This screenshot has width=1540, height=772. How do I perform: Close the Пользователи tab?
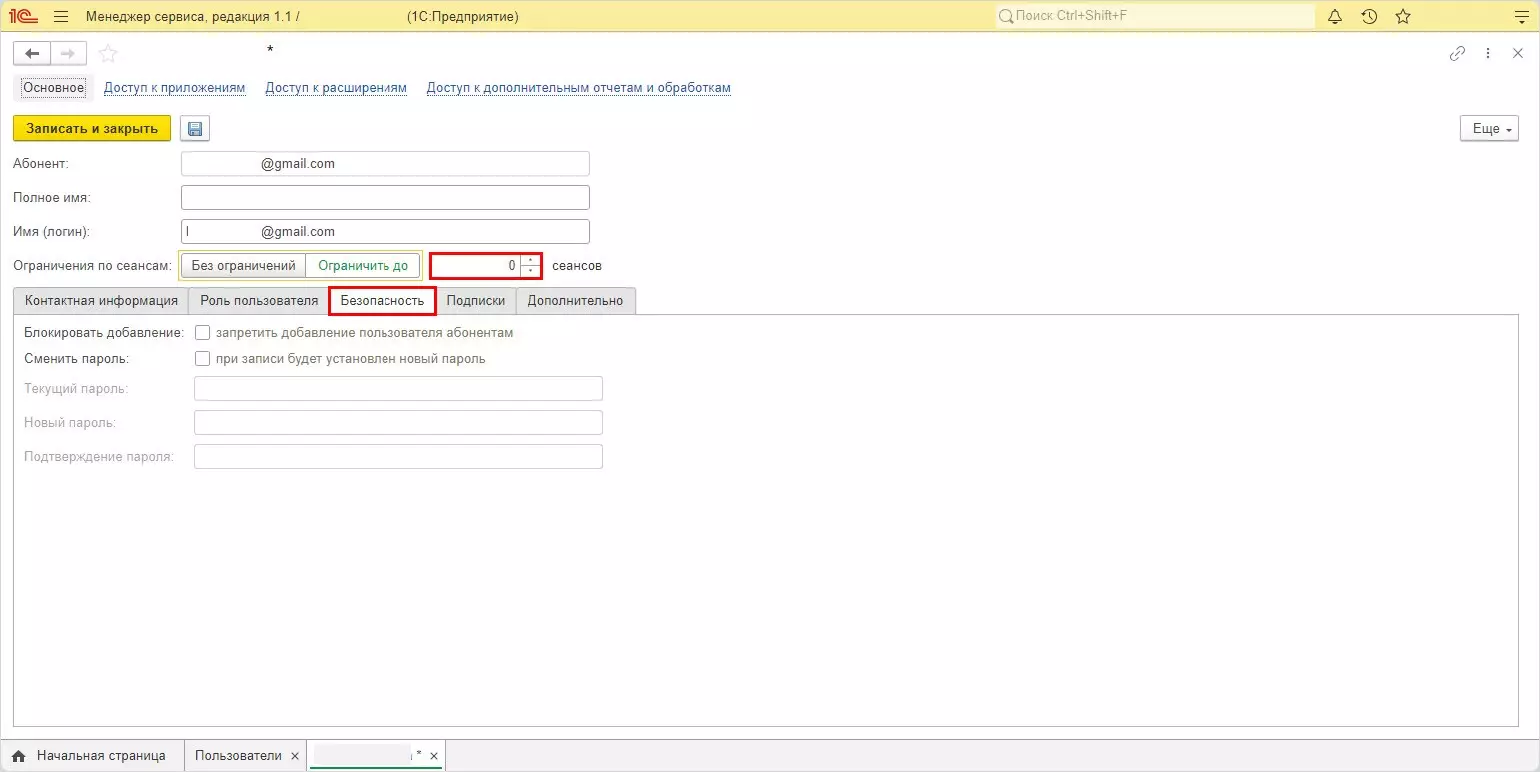tap(295, 756)
